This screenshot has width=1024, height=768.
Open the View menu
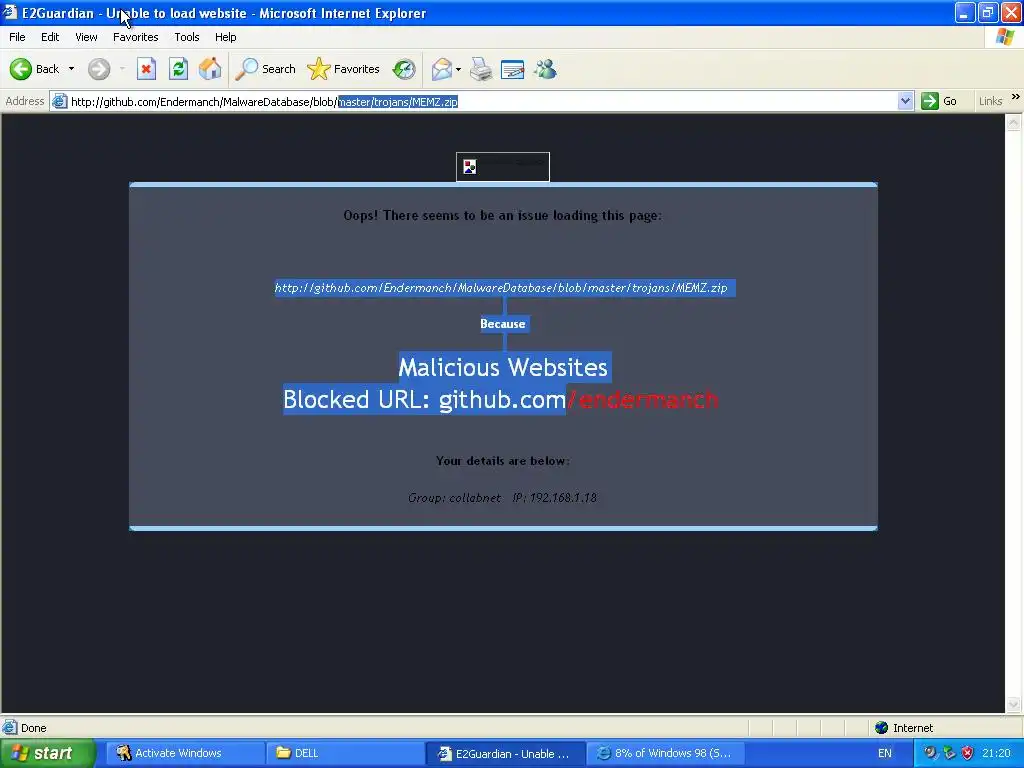(x=86, y=37)
